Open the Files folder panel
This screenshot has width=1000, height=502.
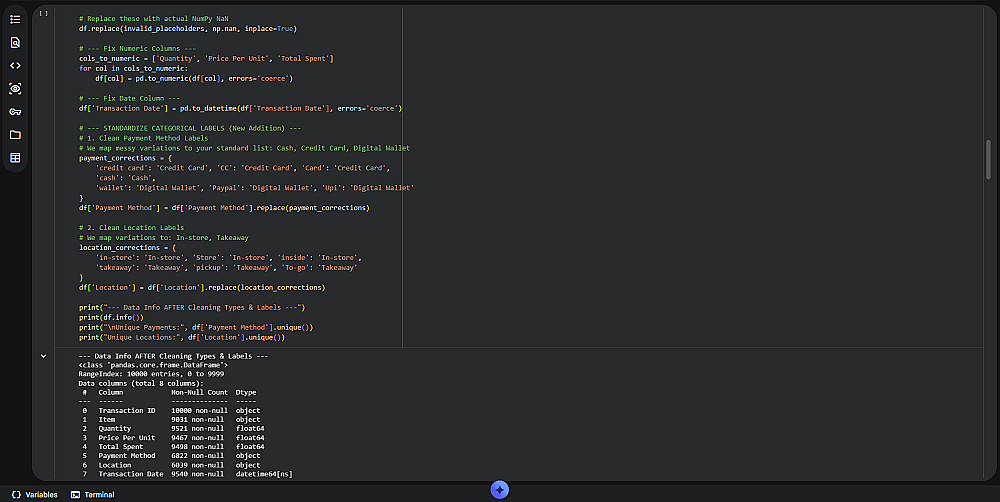[15, 135]
